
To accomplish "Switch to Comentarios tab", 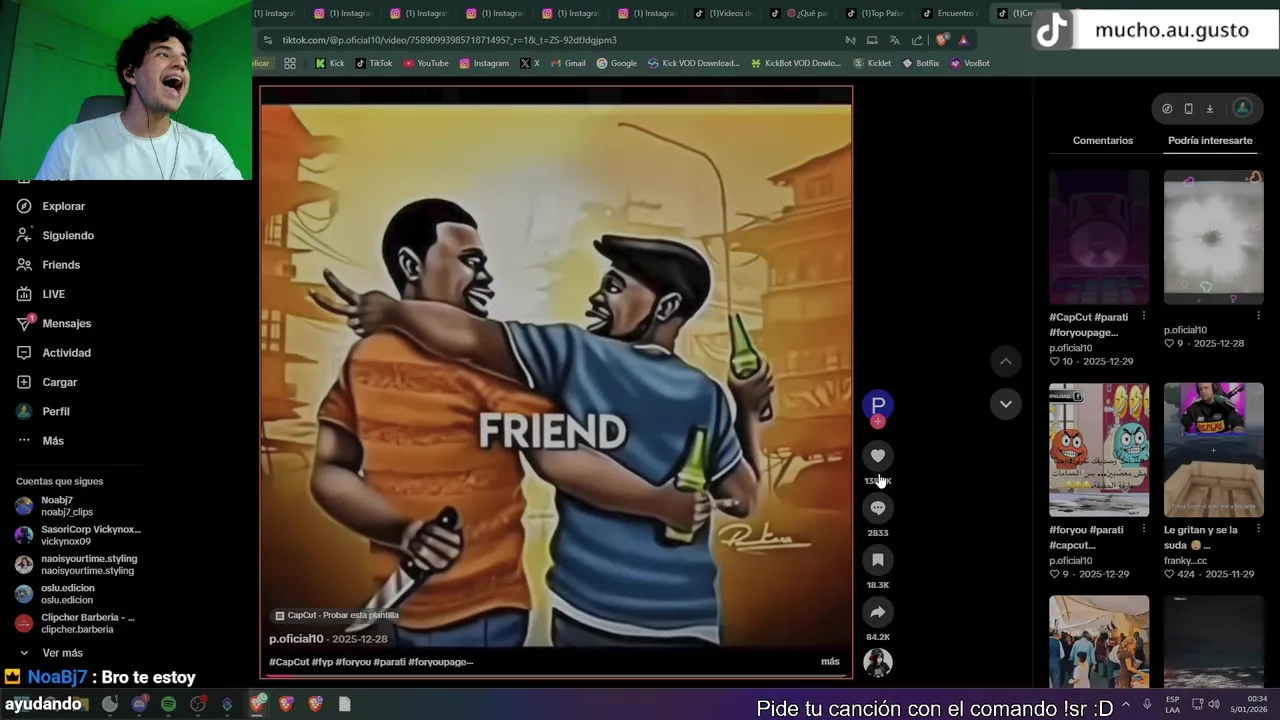I will [1103, 141].
